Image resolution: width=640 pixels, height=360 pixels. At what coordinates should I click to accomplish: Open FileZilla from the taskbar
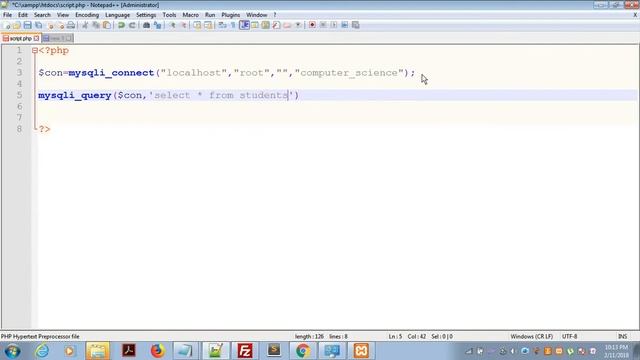pyautogui.click(x=244, y=351)
